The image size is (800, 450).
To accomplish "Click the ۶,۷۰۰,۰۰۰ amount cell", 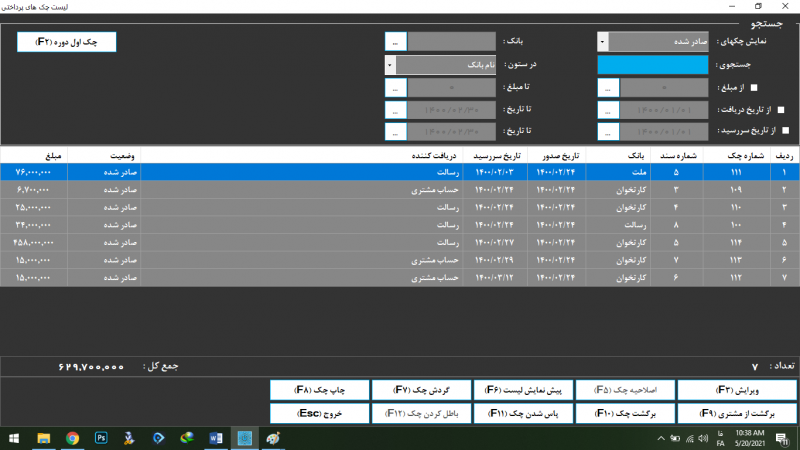I will 34,190.
